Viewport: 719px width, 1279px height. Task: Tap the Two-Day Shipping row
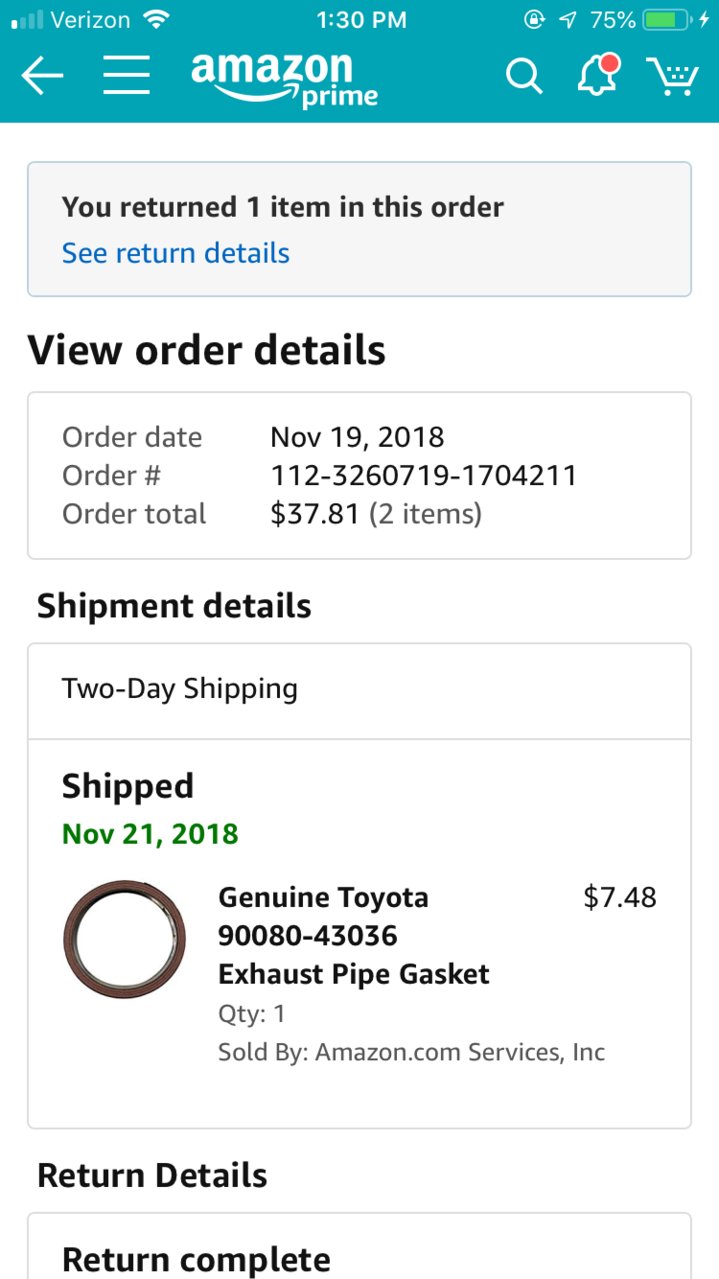pos(359,691)
